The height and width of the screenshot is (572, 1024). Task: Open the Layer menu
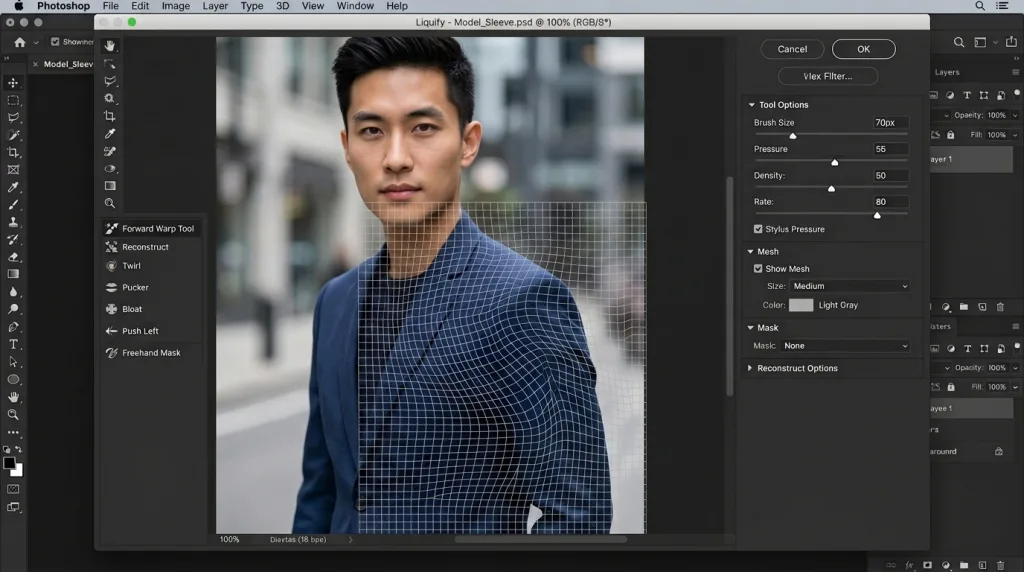[x=215, y=6]
